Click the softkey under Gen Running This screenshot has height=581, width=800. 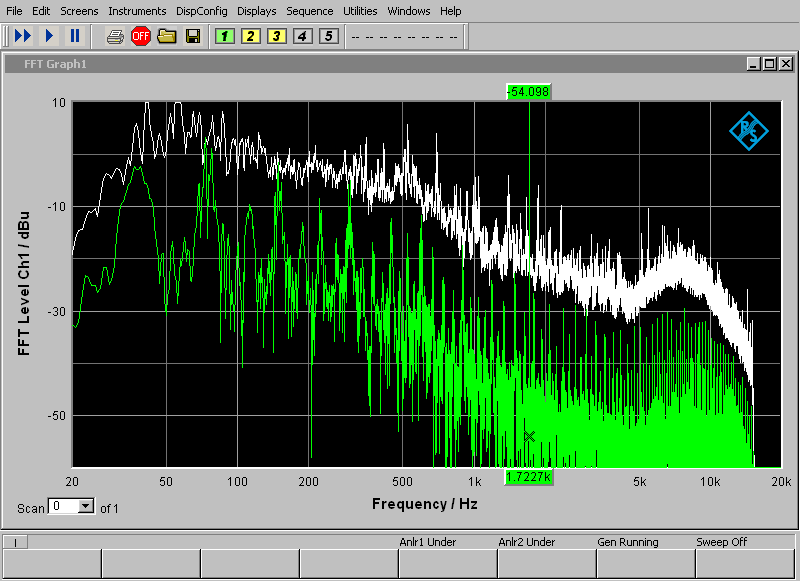point(646,563)
